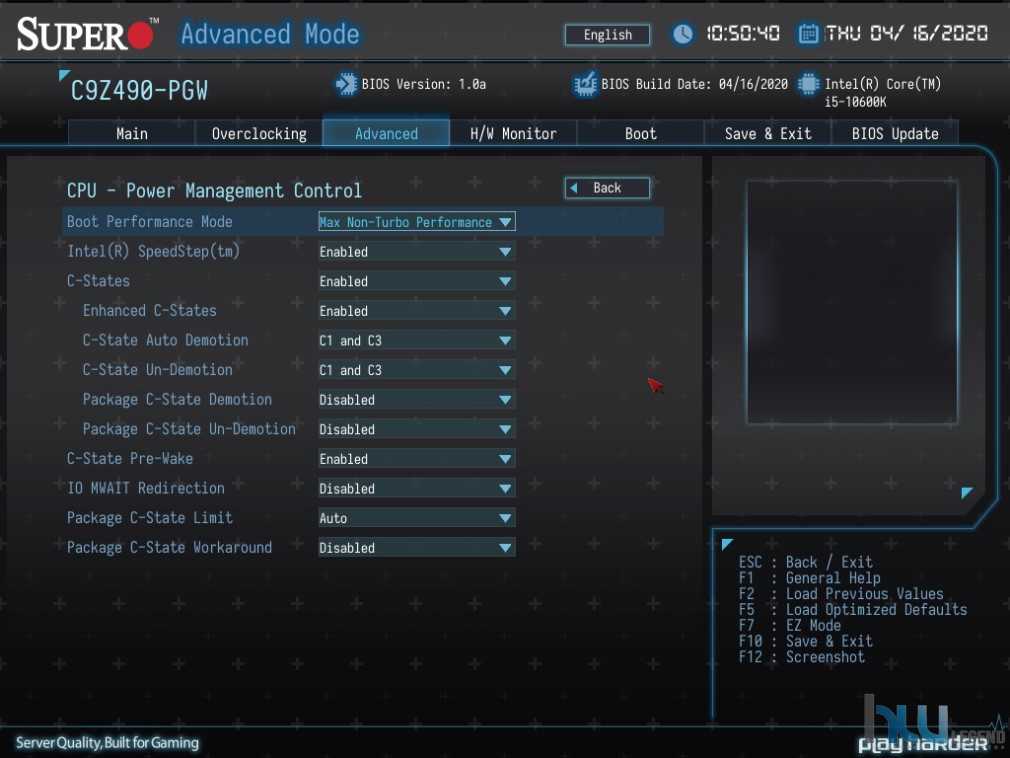Click the F2 : Load Previous Values hint
This screenshot has width=1010, height=758.
point(841,594)
